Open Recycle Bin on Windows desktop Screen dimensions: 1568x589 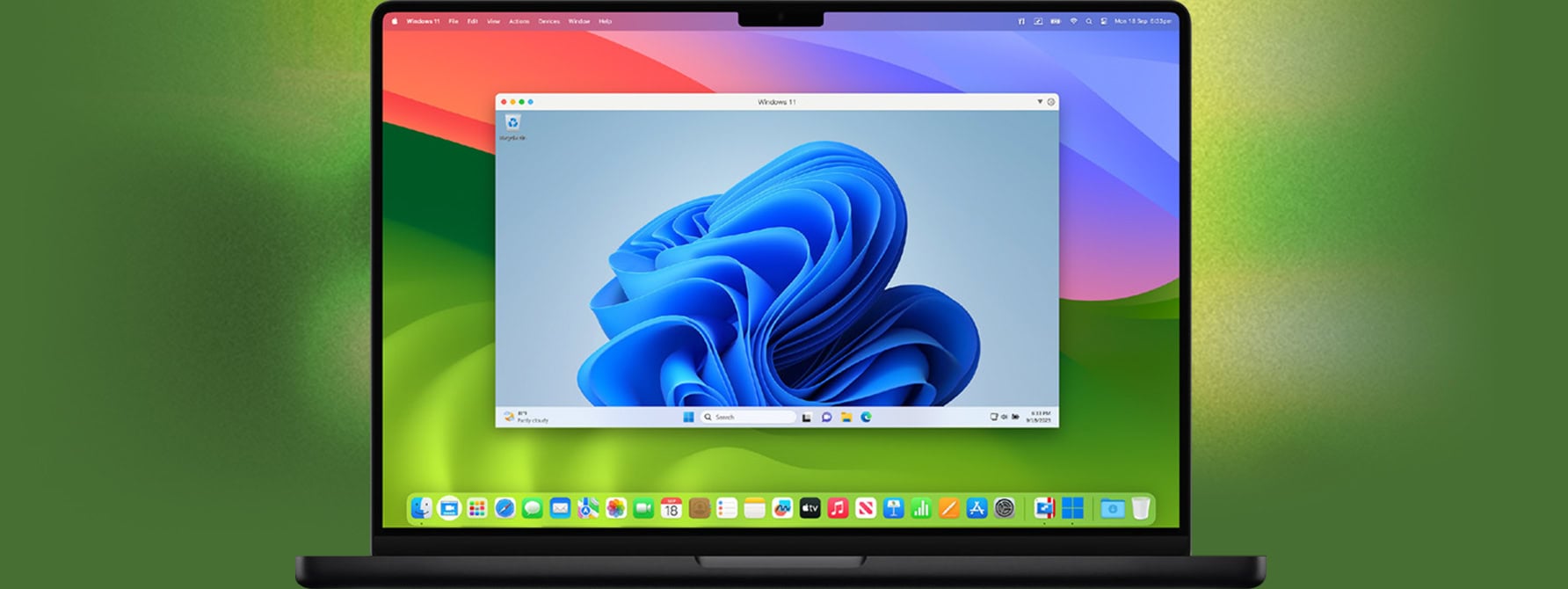512,126
